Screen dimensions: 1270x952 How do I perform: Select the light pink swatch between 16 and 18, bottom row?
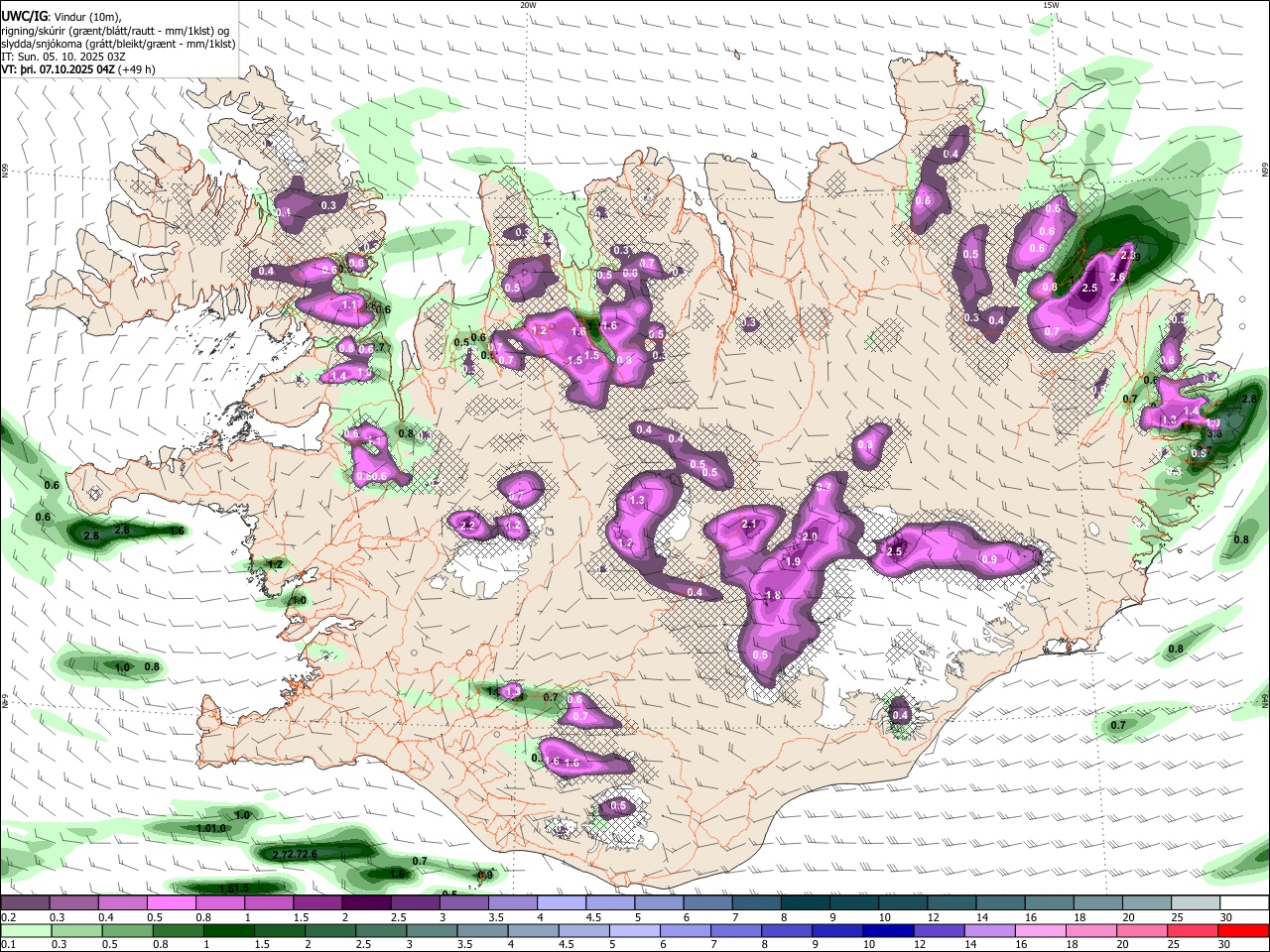[x=1041, y=930]
